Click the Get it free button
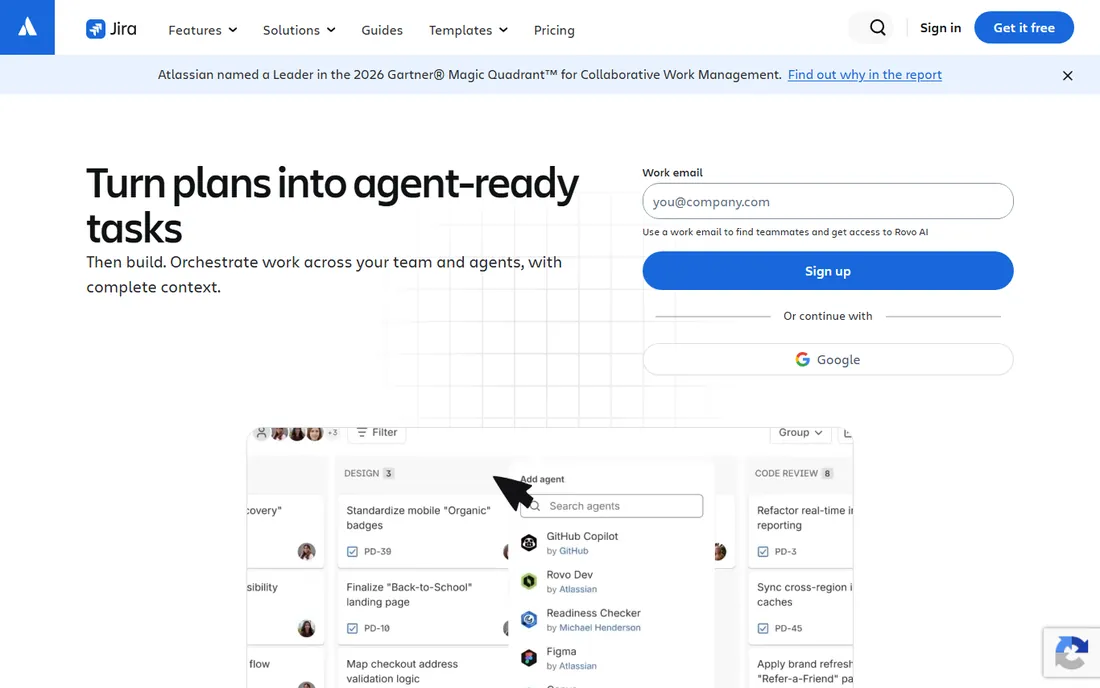 pyautogui.click(x=1024, y=27)
